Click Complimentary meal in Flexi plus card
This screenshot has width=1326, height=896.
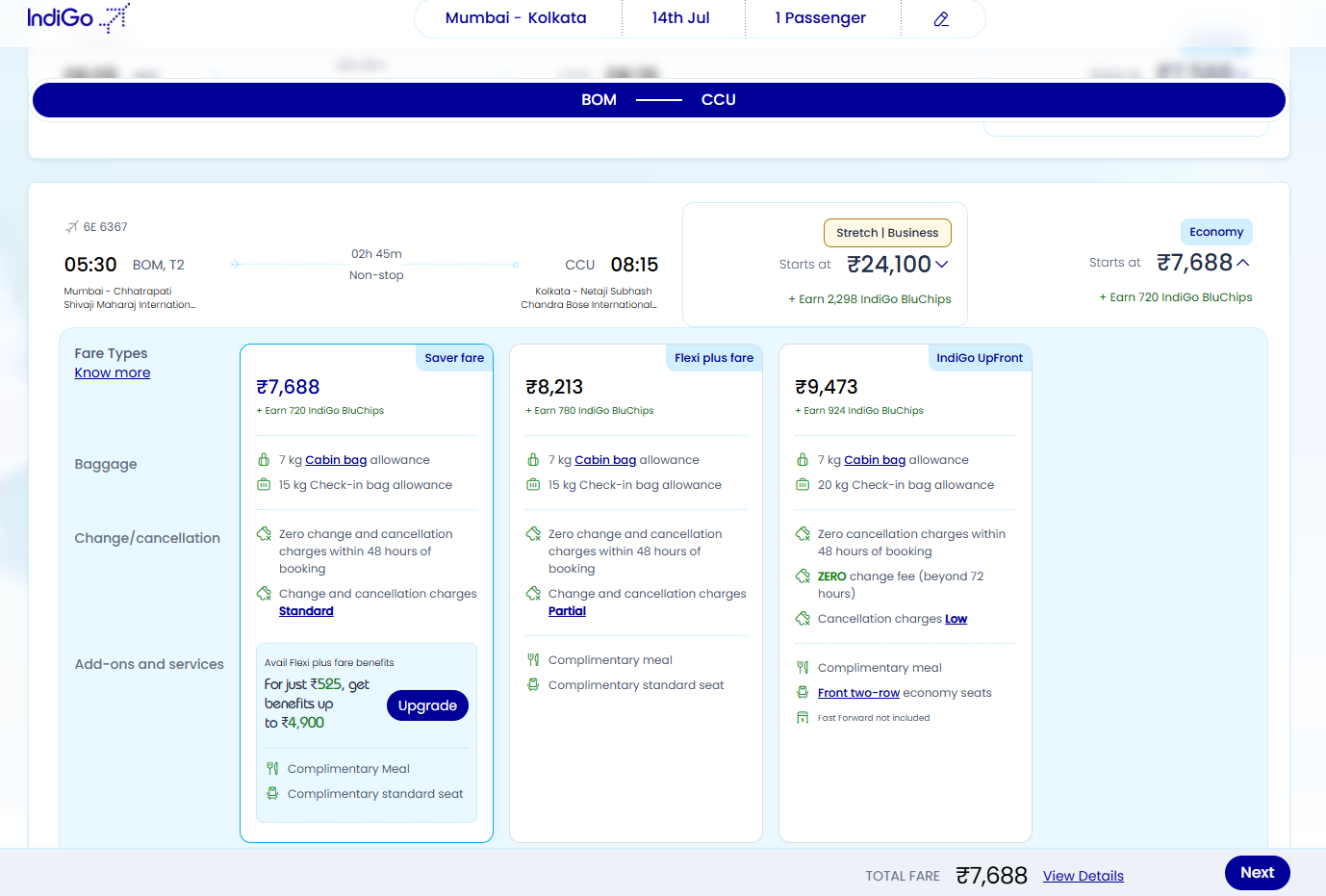click(x=610, y=660)
